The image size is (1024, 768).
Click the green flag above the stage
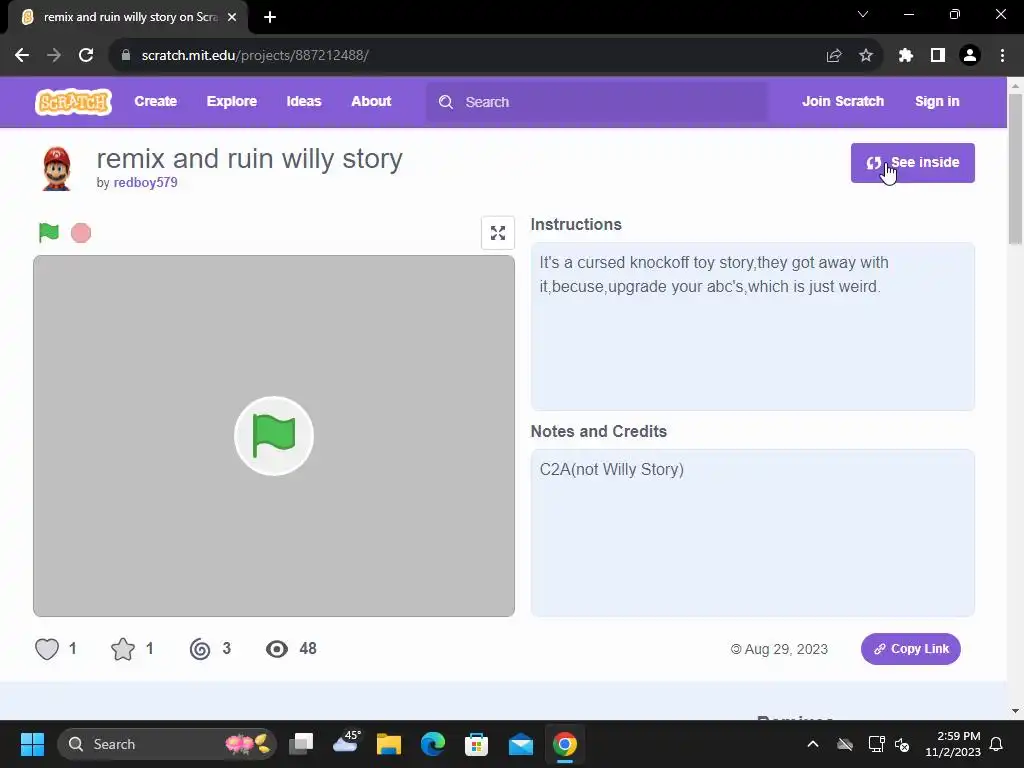tap(49, 232)
